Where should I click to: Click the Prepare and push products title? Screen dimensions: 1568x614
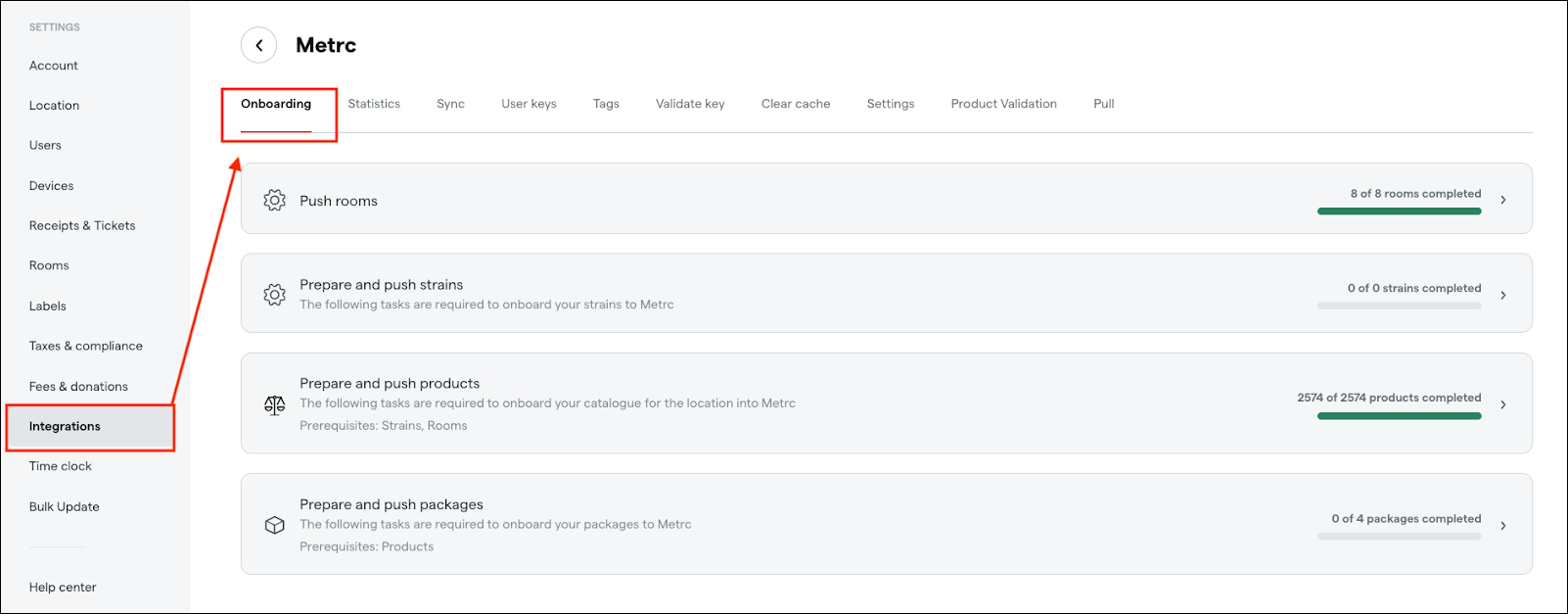(390, 384)
